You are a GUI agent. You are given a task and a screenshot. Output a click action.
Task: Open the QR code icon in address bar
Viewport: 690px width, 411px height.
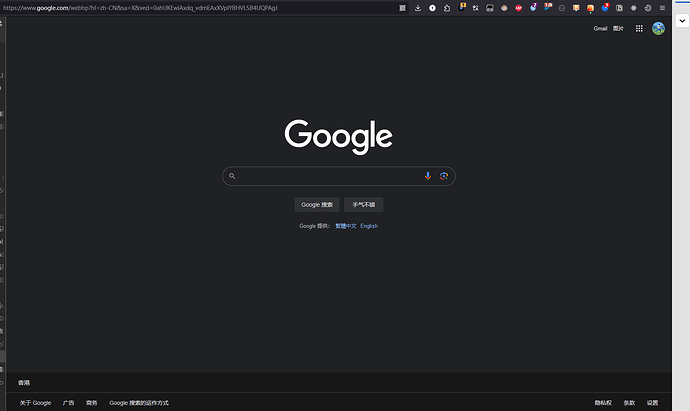tap(402, 8)
